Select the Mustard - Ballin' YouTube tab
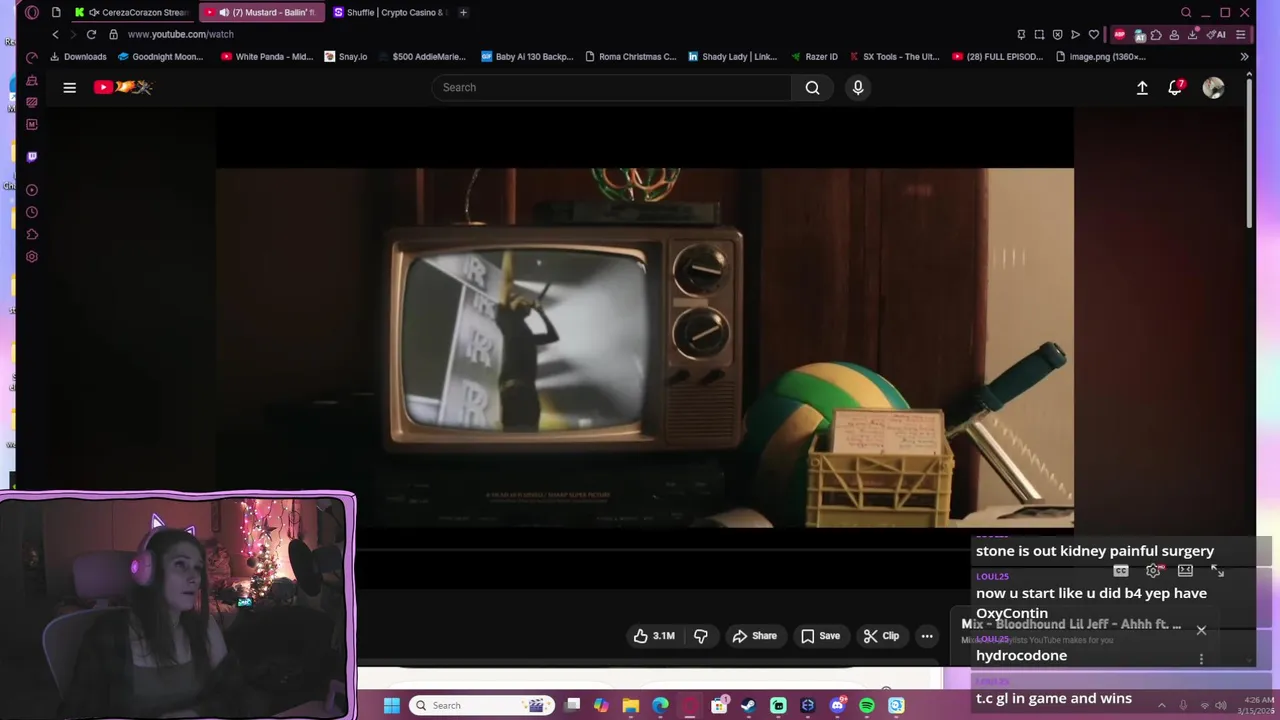 (x=261, y=12)
